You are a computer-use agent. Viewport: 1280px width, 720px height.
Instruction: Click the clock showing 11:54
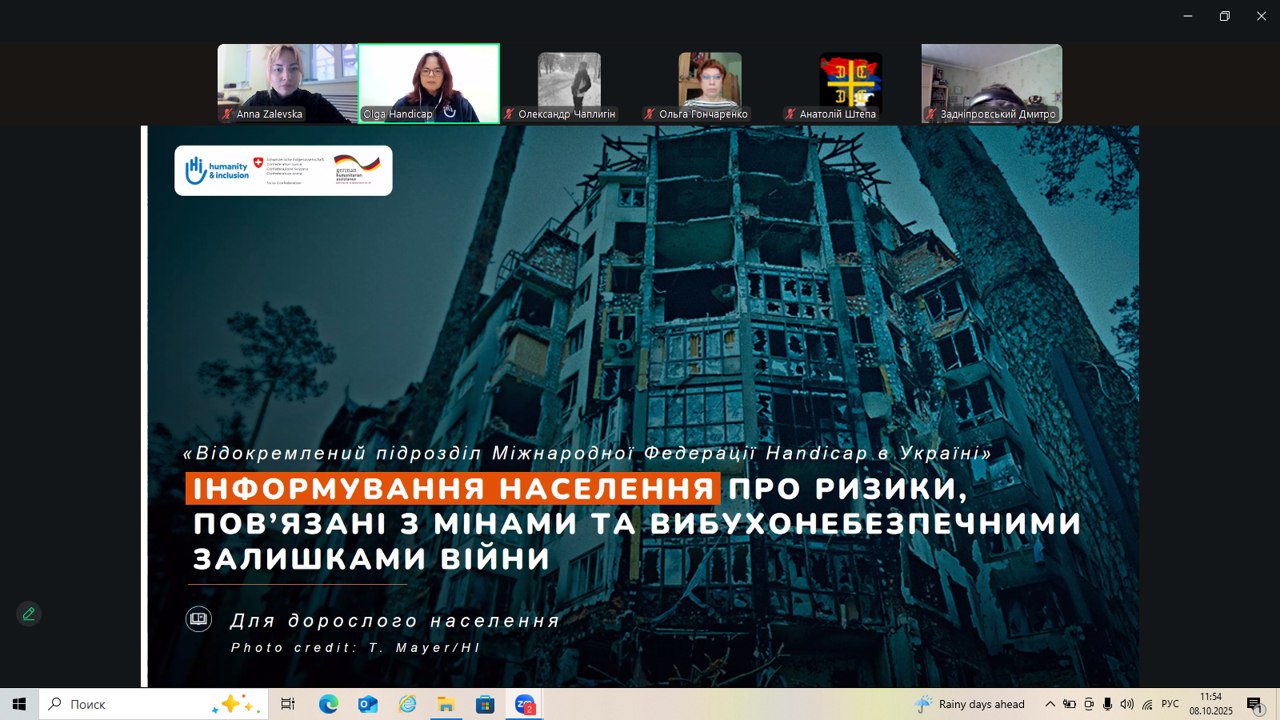pyautogui.click(x=1210, y=704)
